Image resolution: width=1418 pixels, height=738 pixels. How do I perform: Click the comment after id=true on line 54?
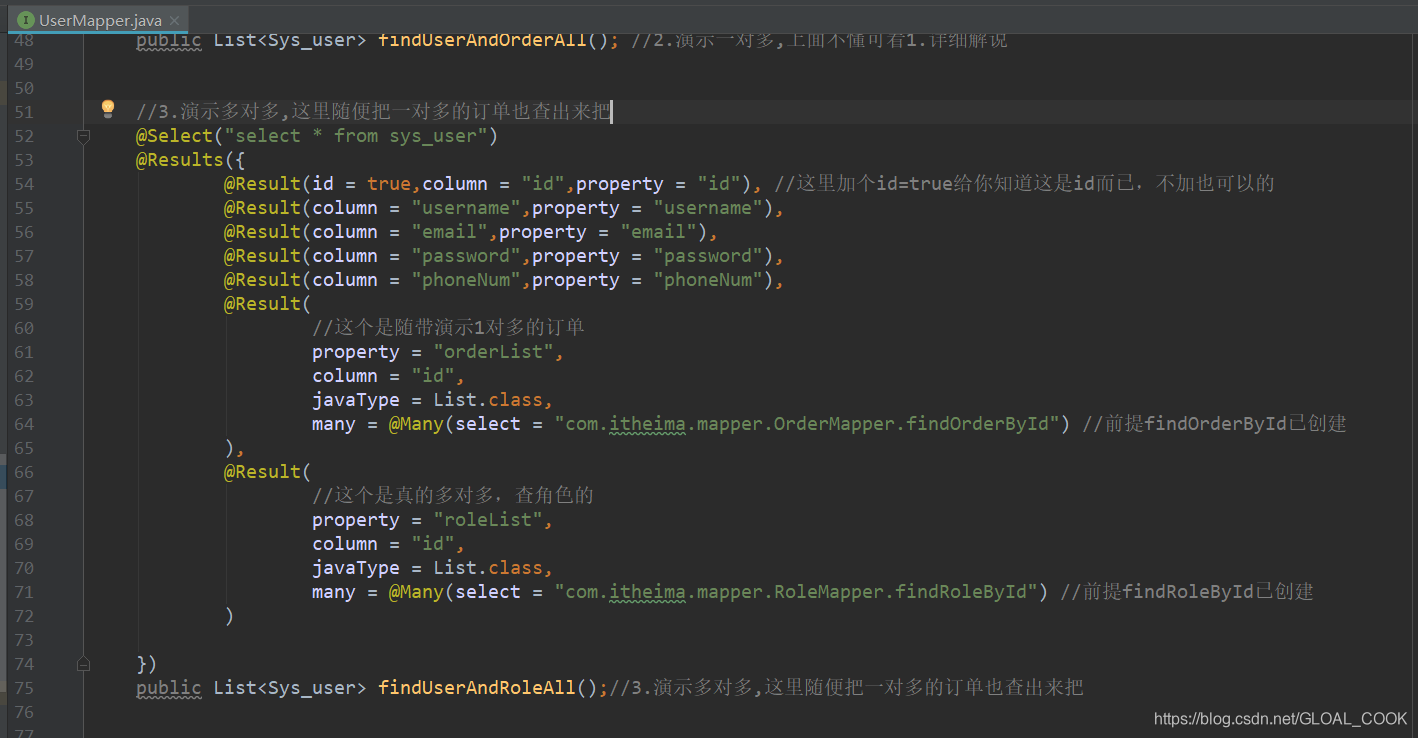pos(1024,183)
